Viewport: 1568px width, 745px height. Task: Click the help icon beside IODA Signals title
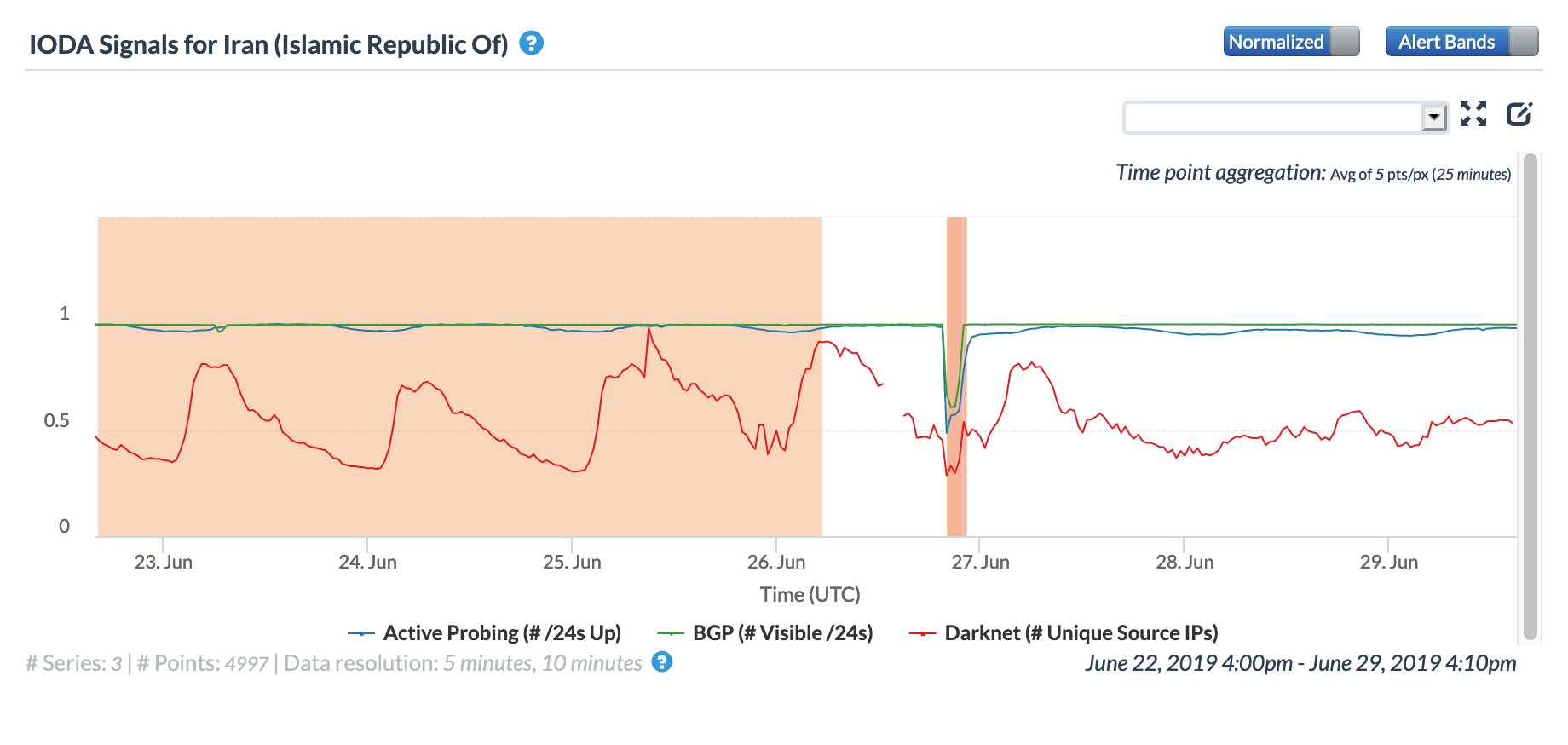(532, 43)
